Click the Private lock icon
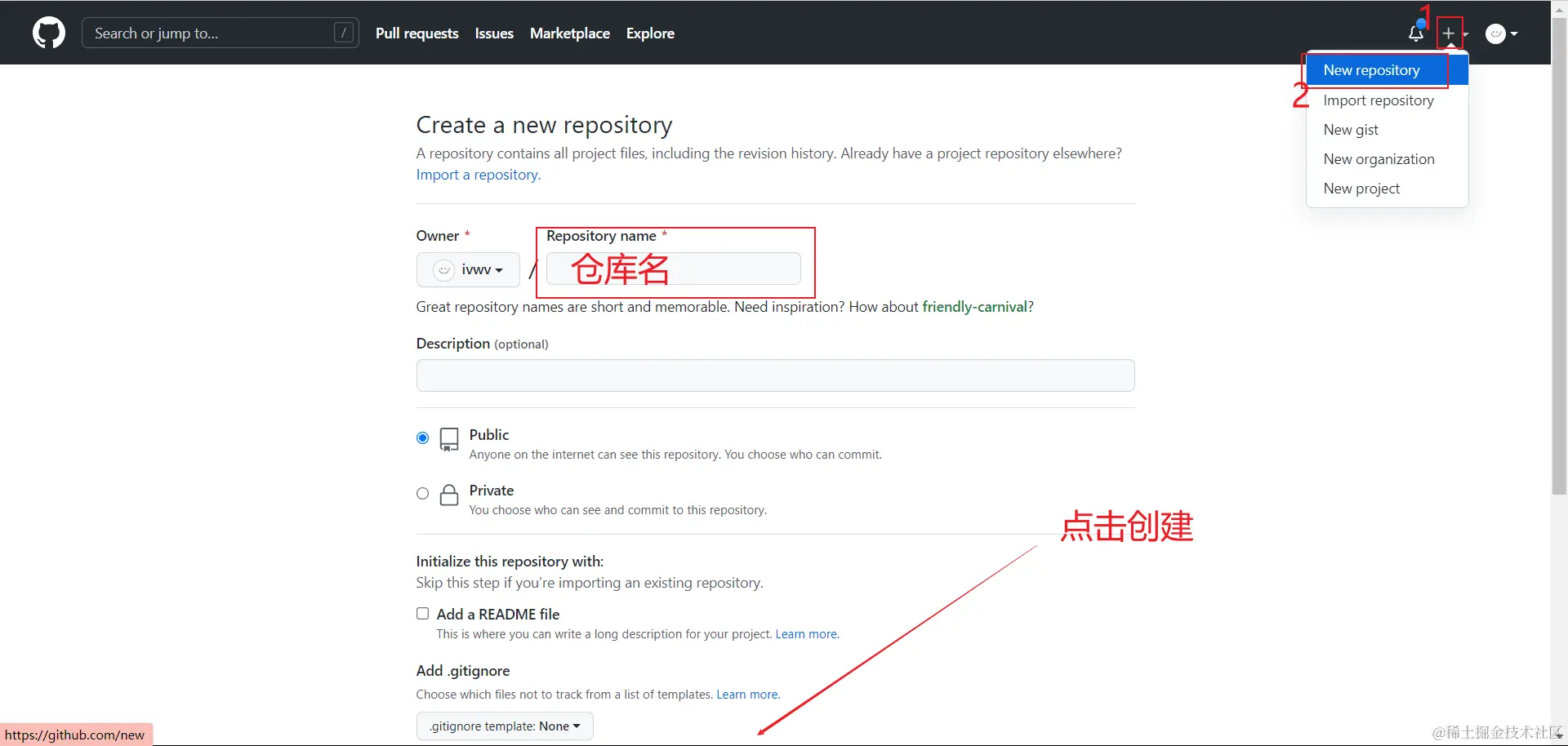Image resolution: width=1568 pixels, height=746 pixels. tap(449, 495)
